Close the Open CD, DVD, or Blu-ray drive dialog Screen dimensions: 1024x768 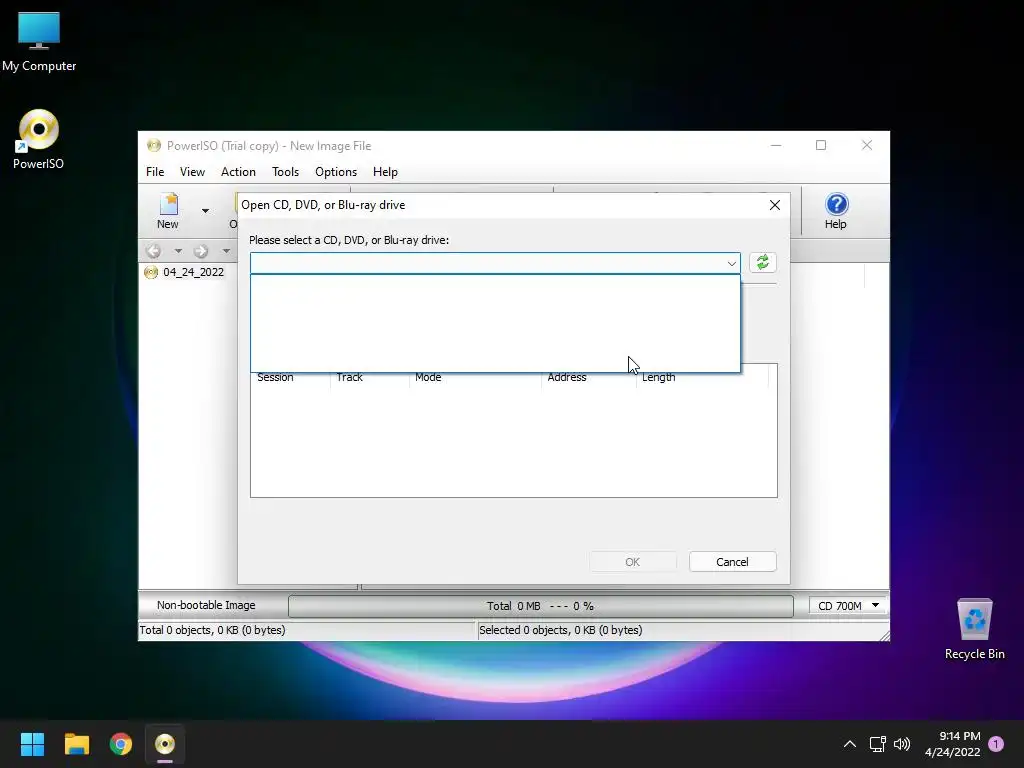click(775, 205)
